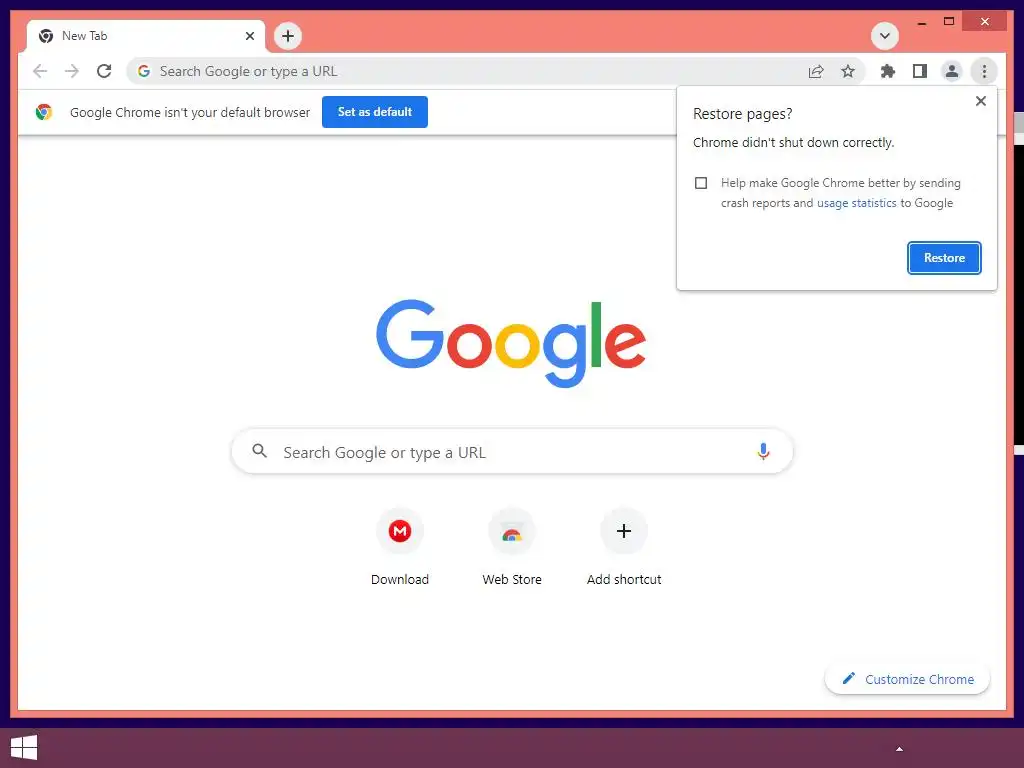Check the crash reports checkbox

pos(701,183)
